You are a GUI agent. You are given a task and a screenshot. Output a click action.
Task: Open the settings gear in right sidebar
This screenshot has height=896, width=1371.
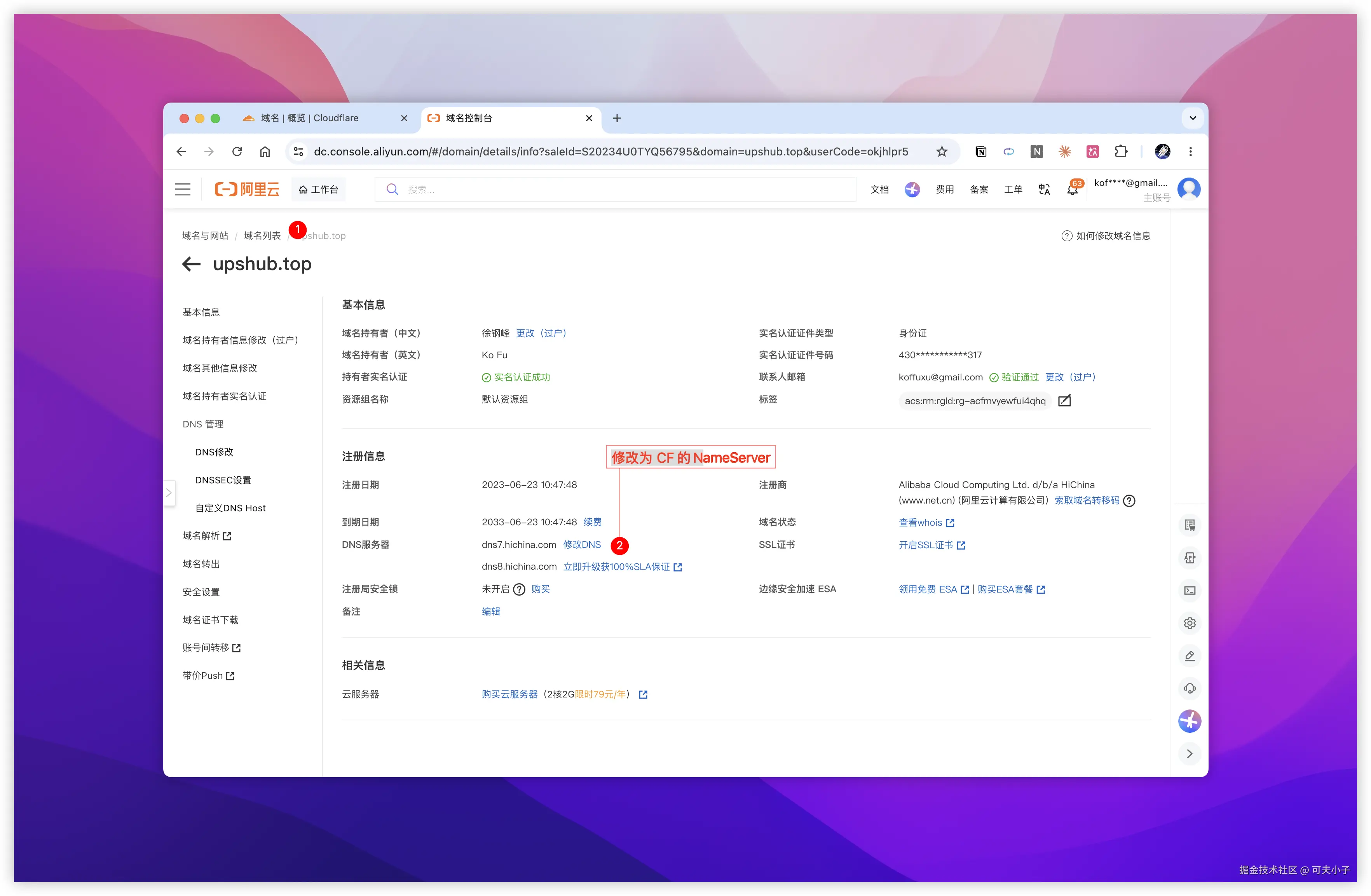1190,623
